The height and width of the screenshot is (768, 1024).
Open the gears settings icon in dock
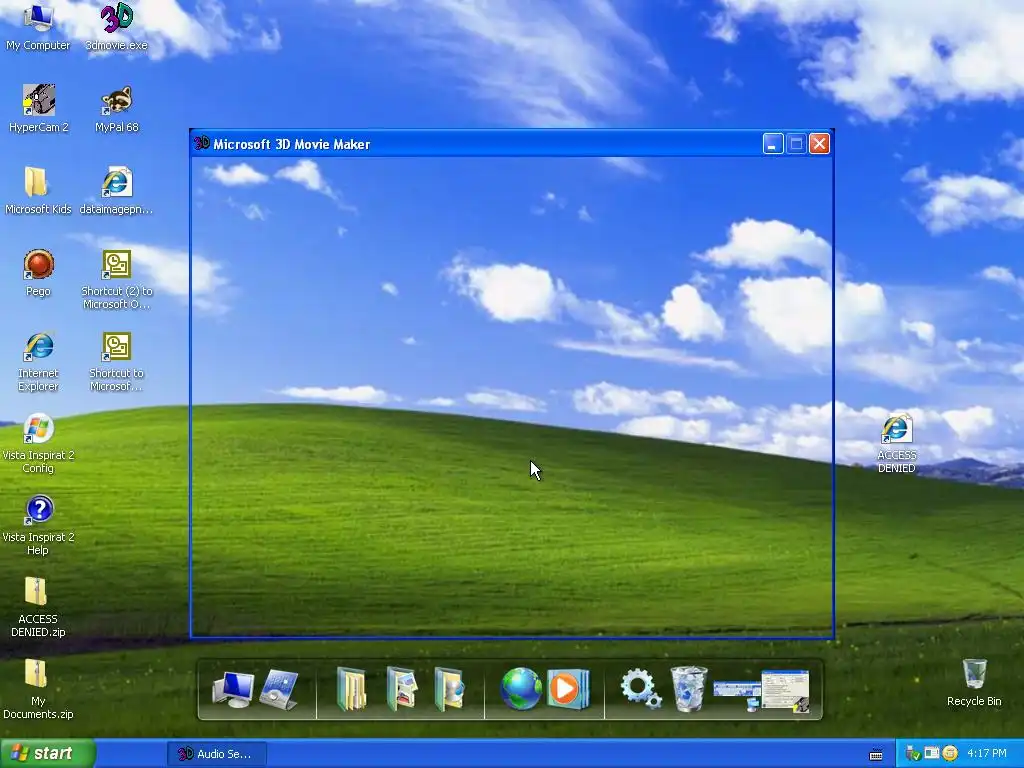[x=641, y=689]
